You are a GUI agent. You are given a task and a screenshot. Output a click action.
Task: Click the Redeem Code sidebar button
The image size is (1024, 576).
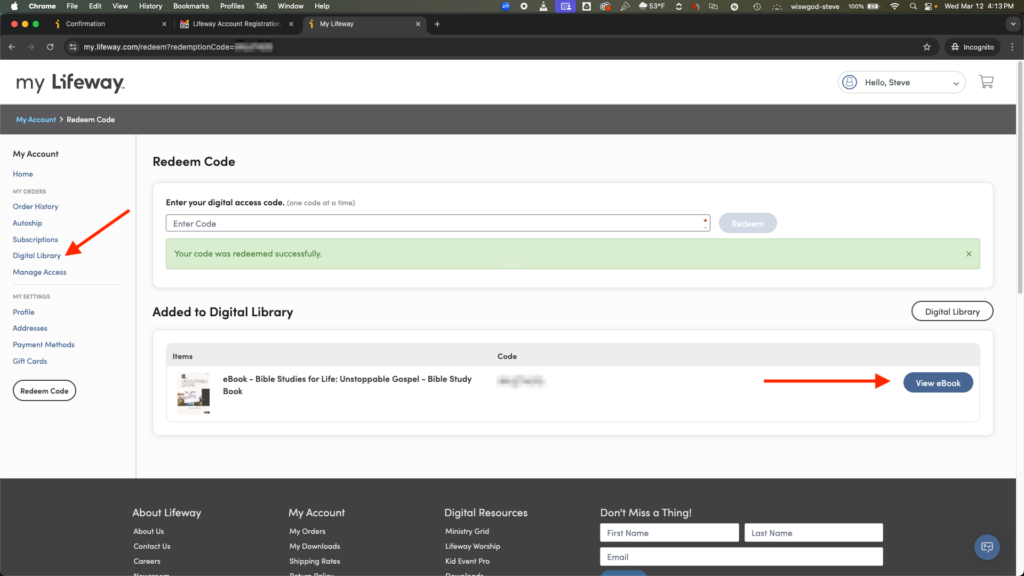click(44, 391)
